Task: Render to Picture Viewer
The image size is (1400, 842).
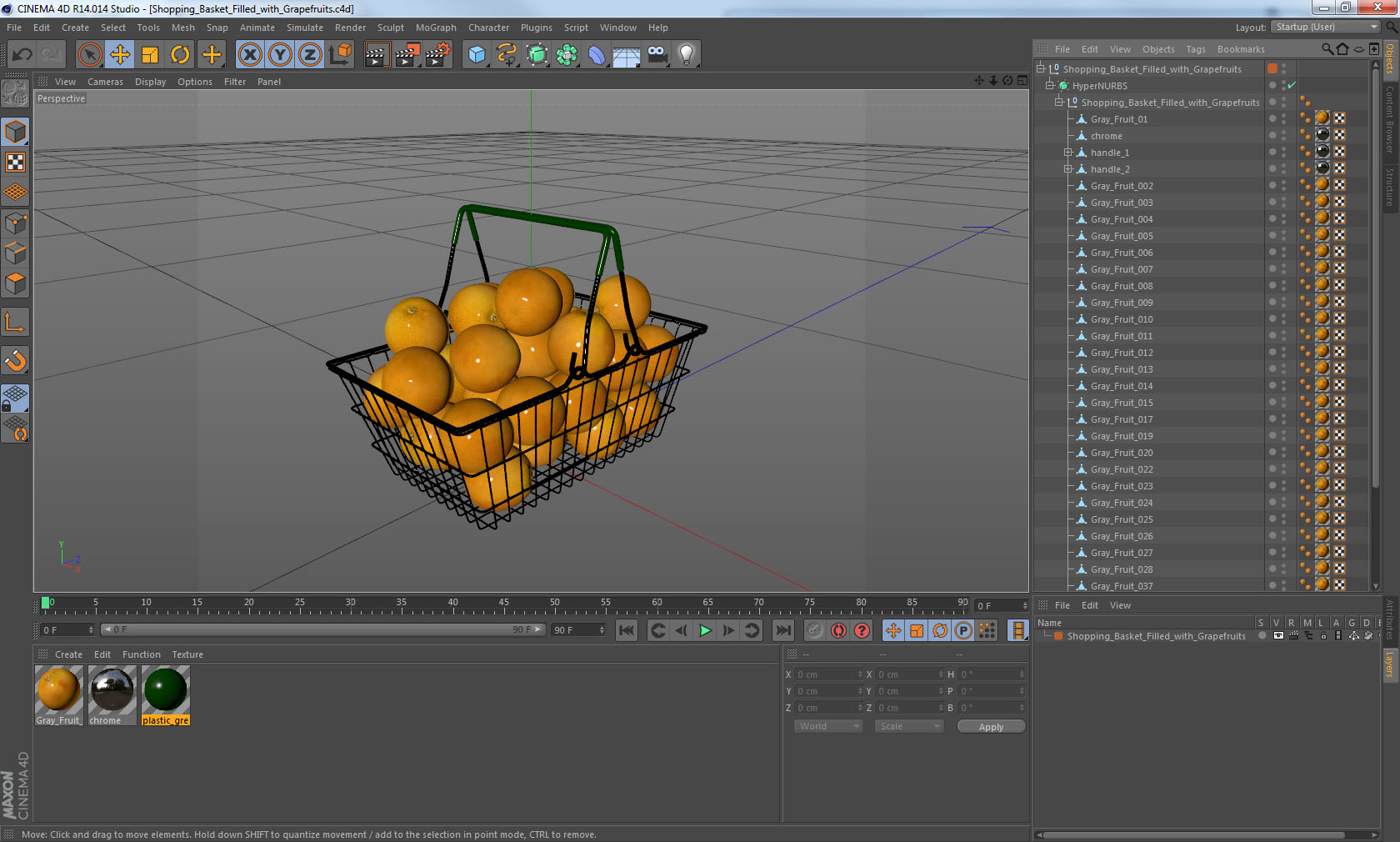Action: (x=407, y=55)
